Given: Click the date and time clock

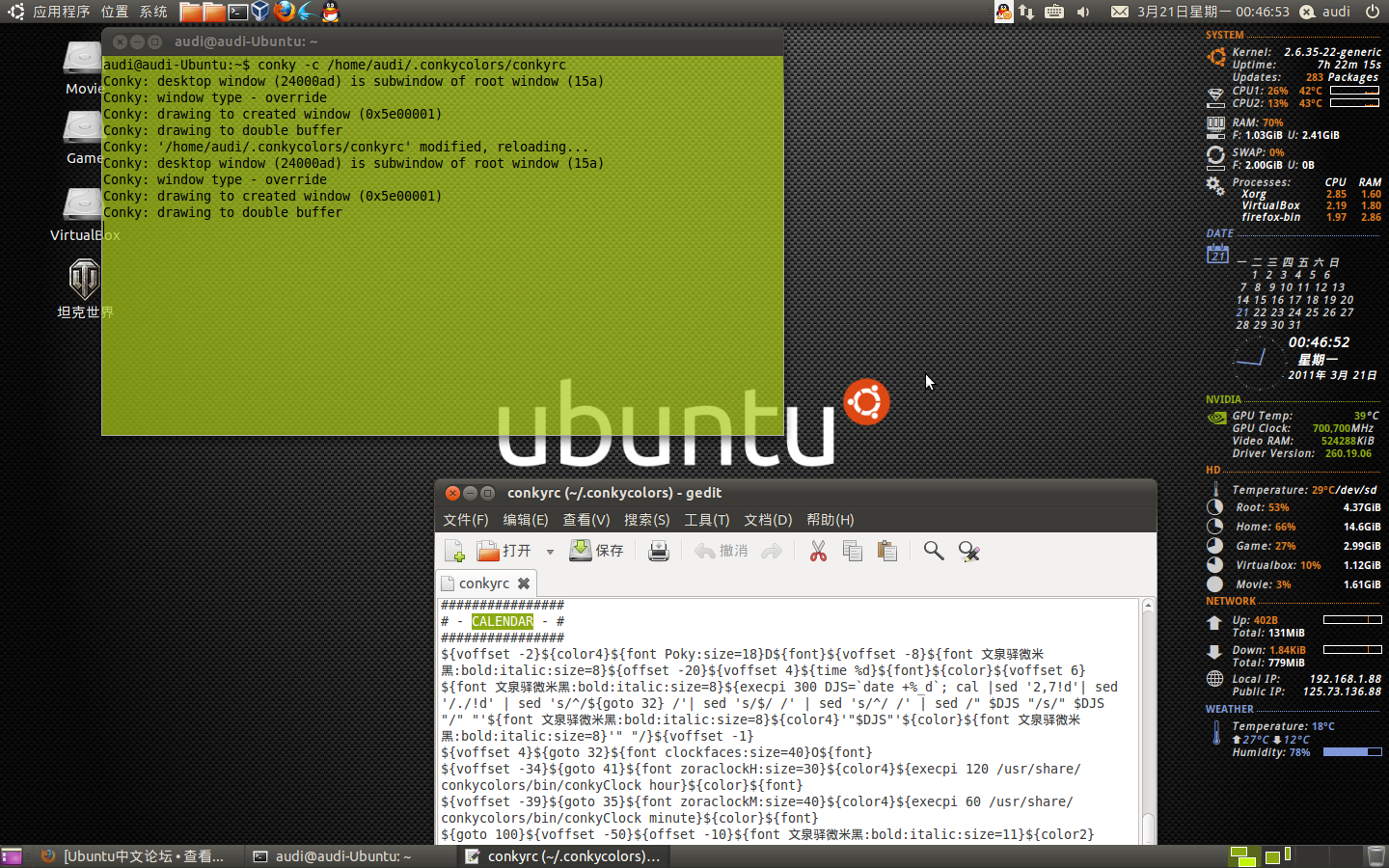Looking at the screenshot, I should [x=1212, y=12].
